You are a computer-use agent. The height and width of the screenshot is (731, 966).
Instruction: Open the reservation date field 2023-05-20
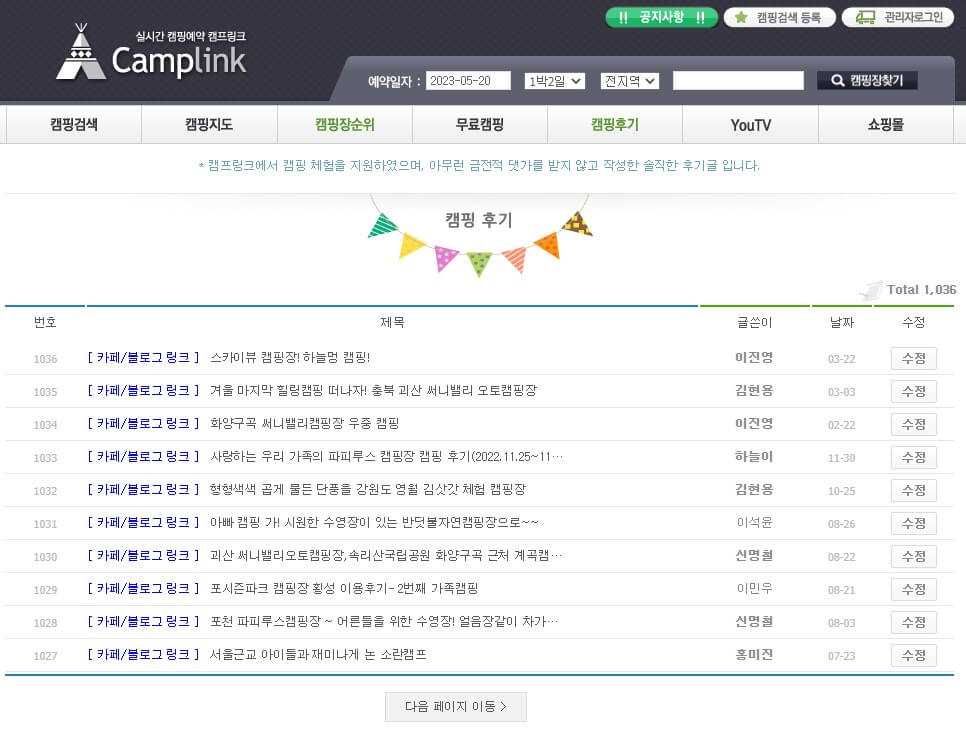click(468, 81)
